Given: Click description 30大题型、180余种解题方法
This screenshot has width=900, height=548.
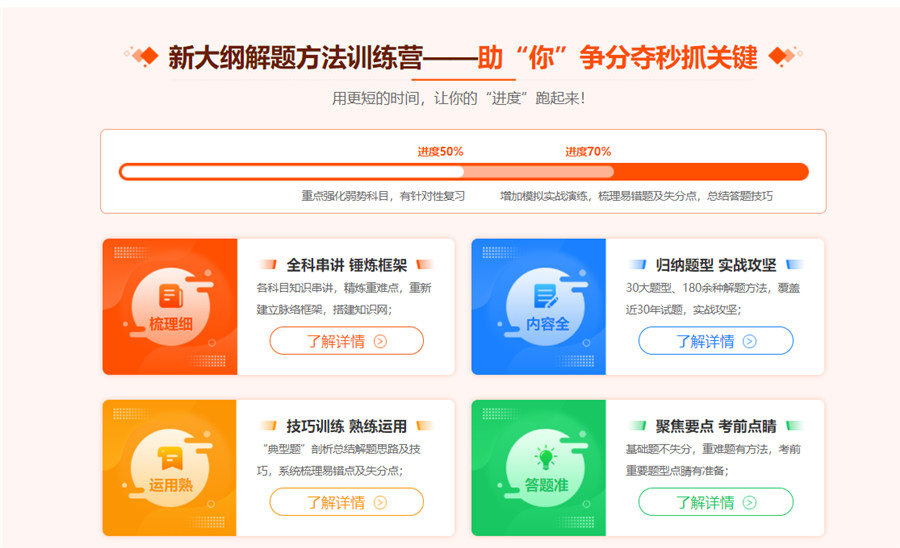Looking at the screenshot, I should [696, 288].
